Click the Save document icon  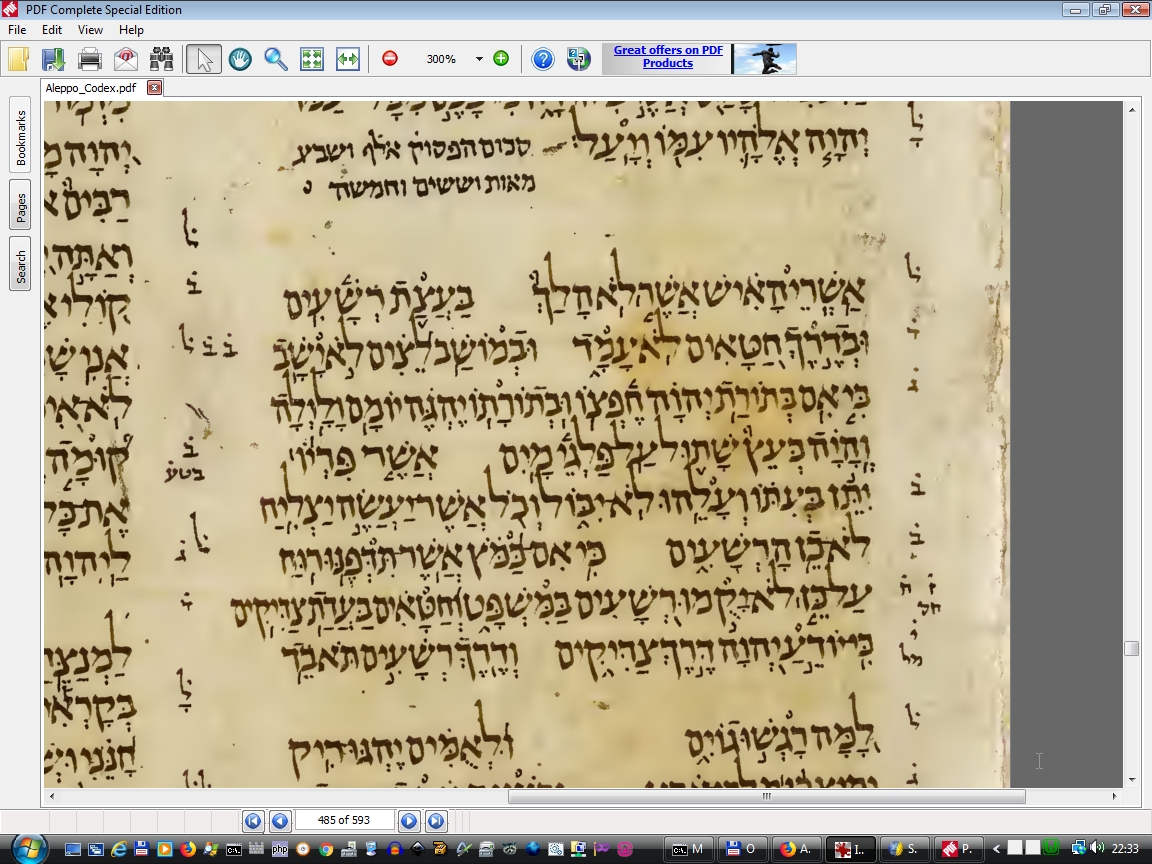[x=53, y=59]
